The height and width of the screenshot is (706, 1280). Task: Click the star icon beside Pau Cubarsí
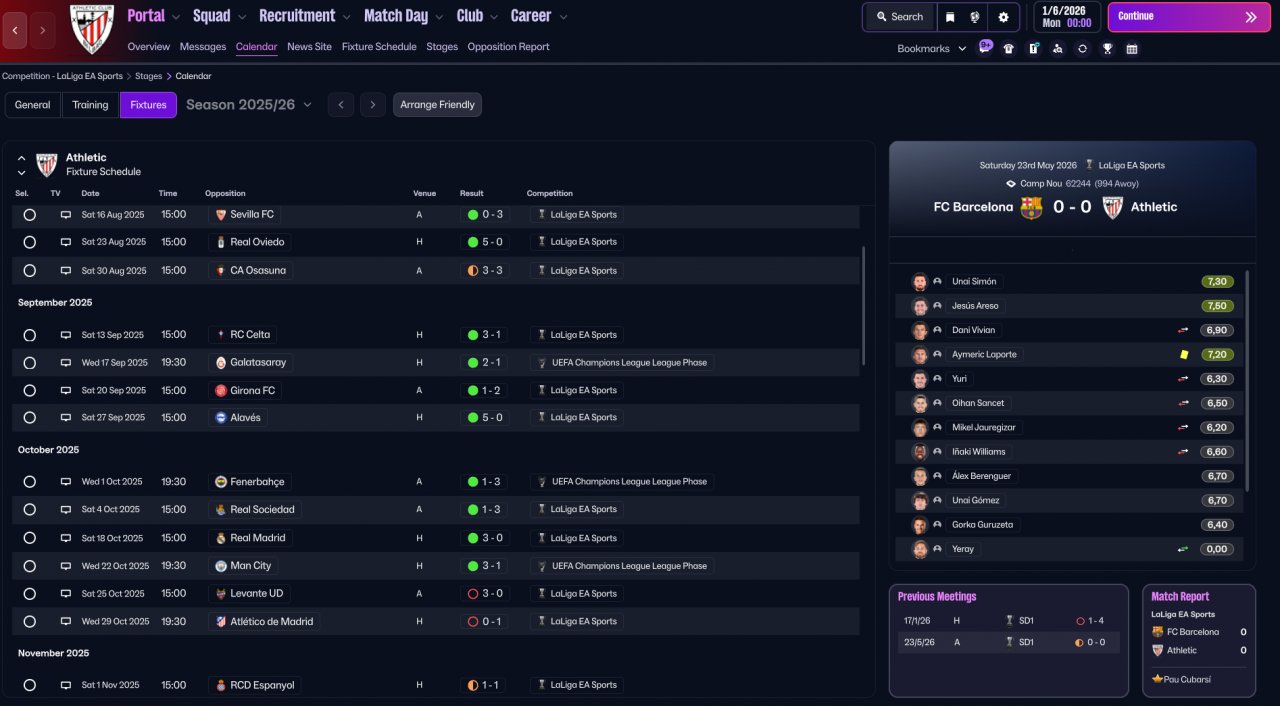[x=1158, y=679]
